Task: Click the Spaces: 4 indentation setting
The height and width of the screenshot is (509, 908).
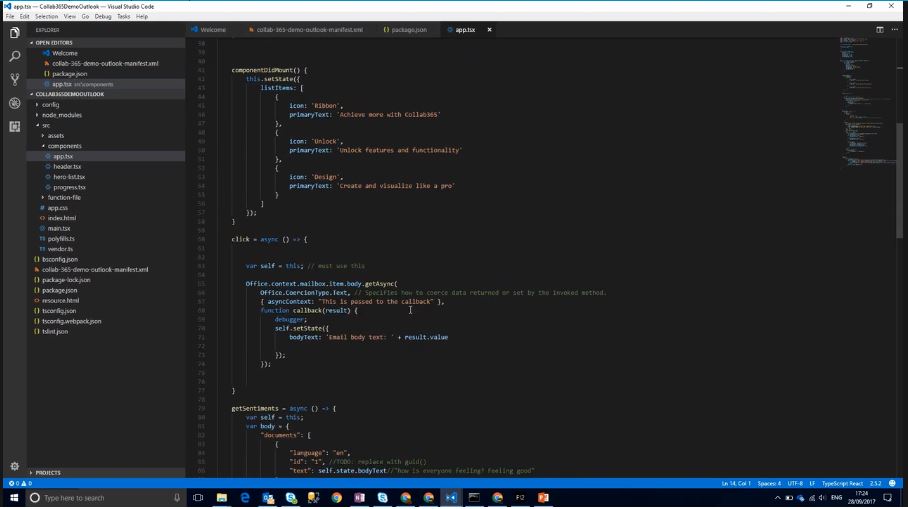Action: [x=770, y=483]
